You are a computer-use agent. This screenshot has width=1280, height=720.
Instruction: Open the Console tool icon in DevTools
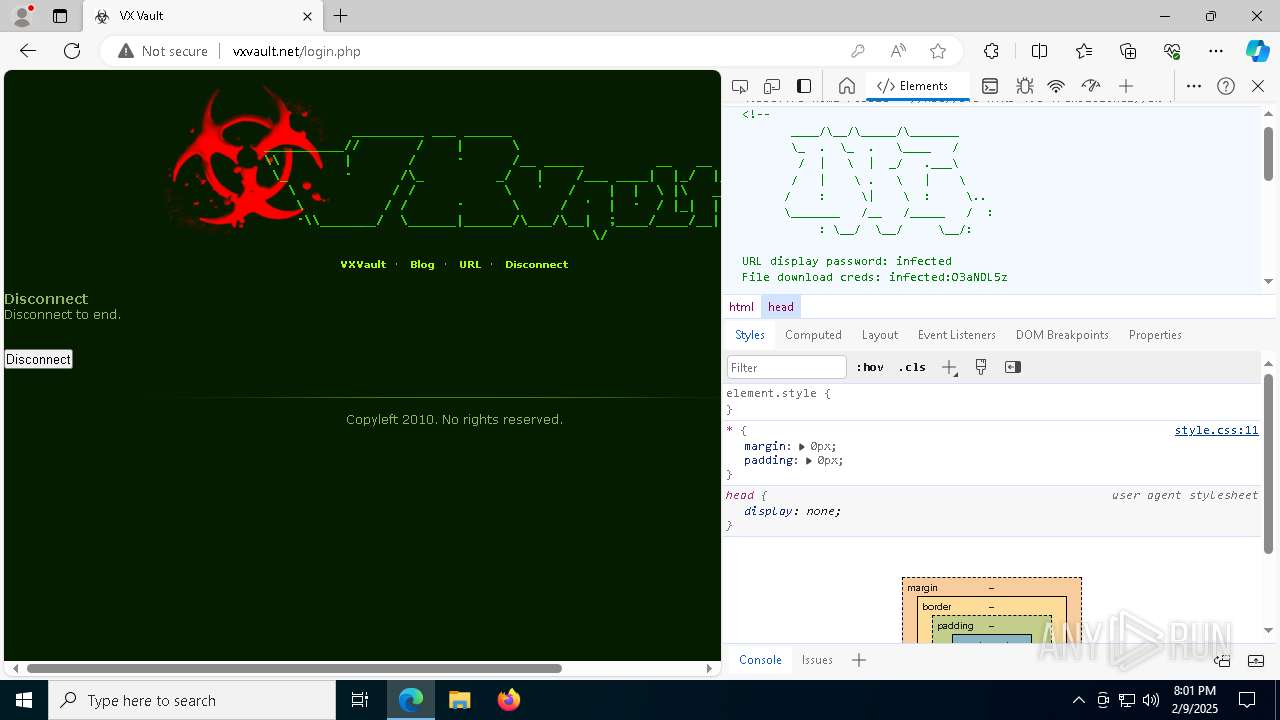pos(990,86)
